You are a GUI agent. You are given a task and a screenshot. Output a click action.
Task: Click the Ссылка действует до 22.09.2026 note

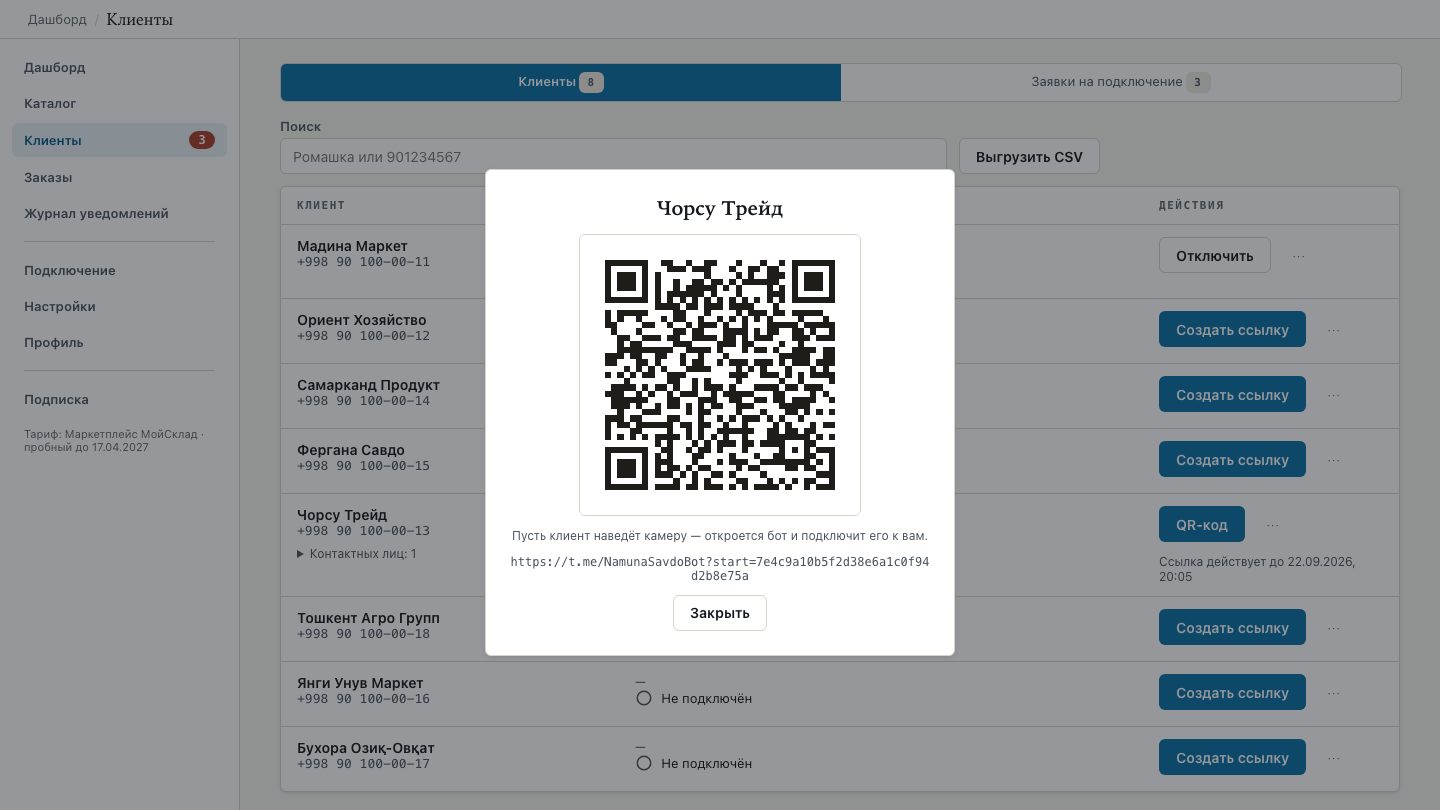click(x=1257, y=569)
